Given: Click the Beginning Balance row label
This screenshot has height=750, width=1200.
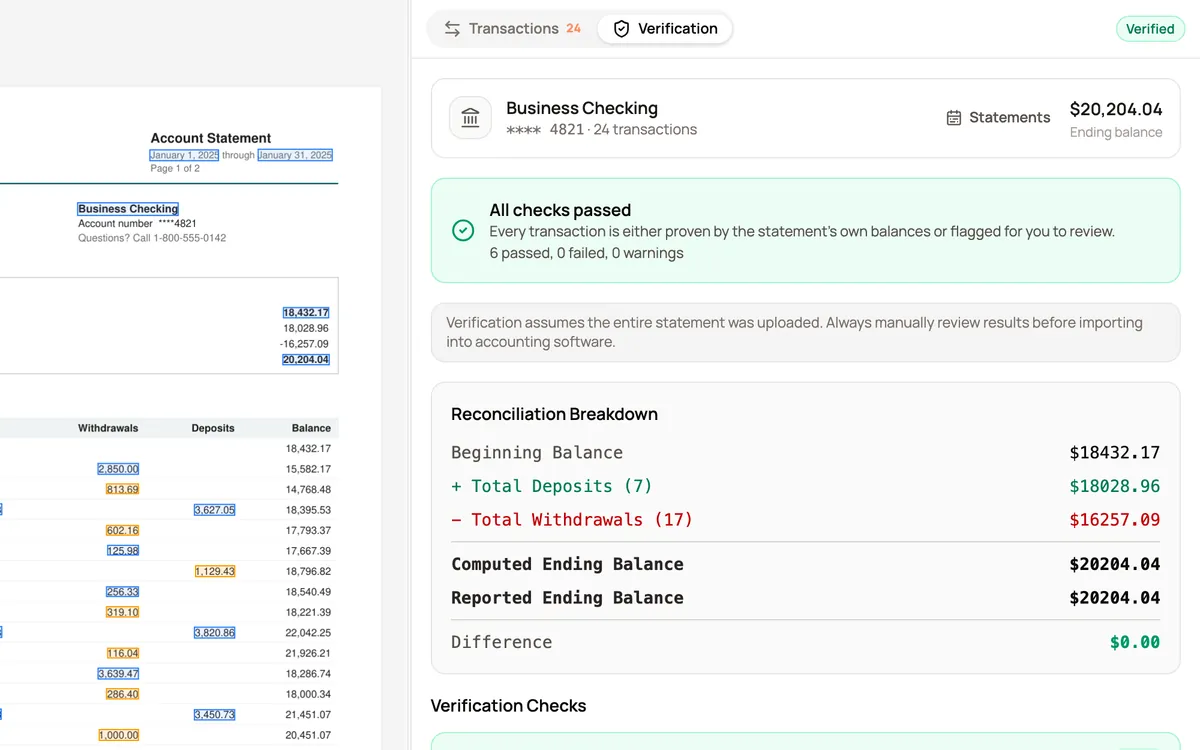Looking at the screenshot, I should click(x=537, y=453).
